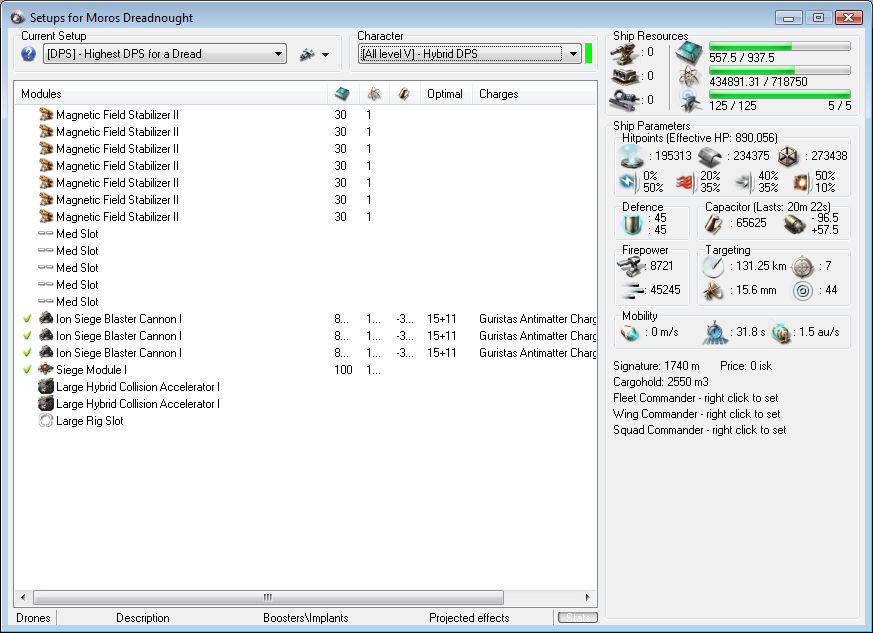This screenshot has height=633, width=873.
Task: Select the first Magnetic Field Stabilizer II row
Action: point(305,115)
